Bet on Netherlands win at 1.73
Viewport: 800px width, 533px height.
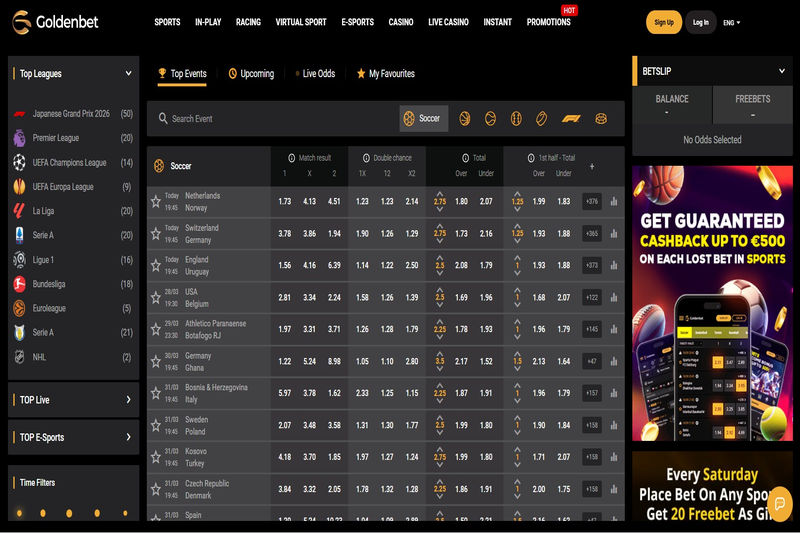[285, 201]
